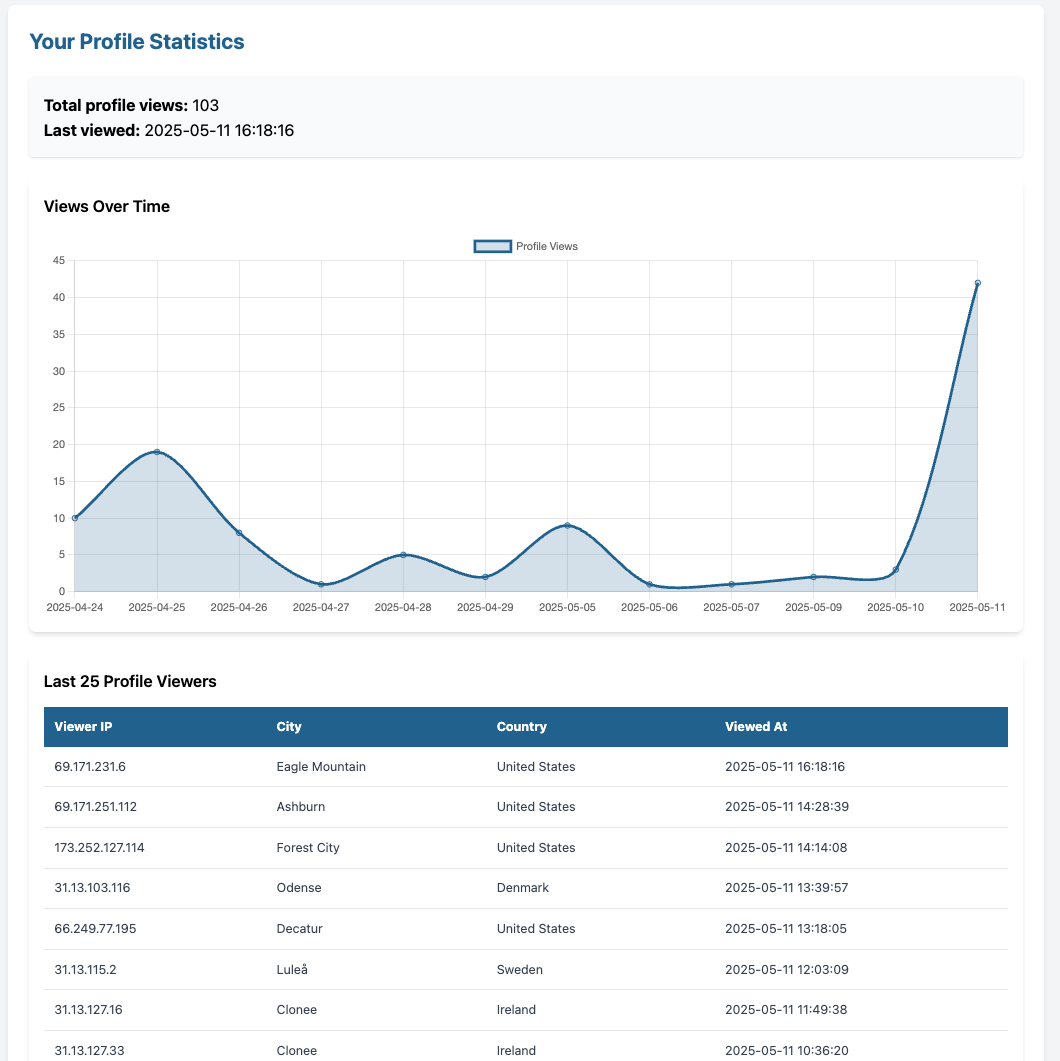
Task: Click the Your Profile Statistics heading
Action: pos(136,41)
